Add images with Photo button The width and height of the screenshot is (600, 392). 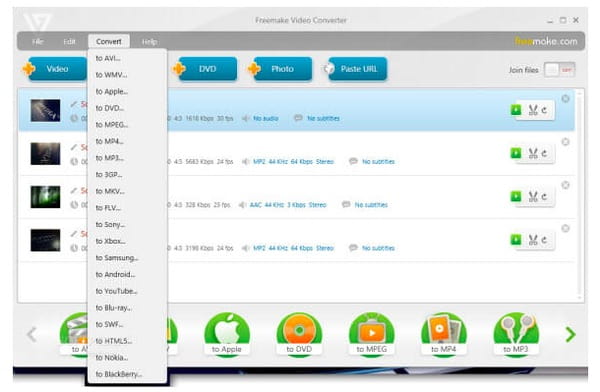point(280,69)
